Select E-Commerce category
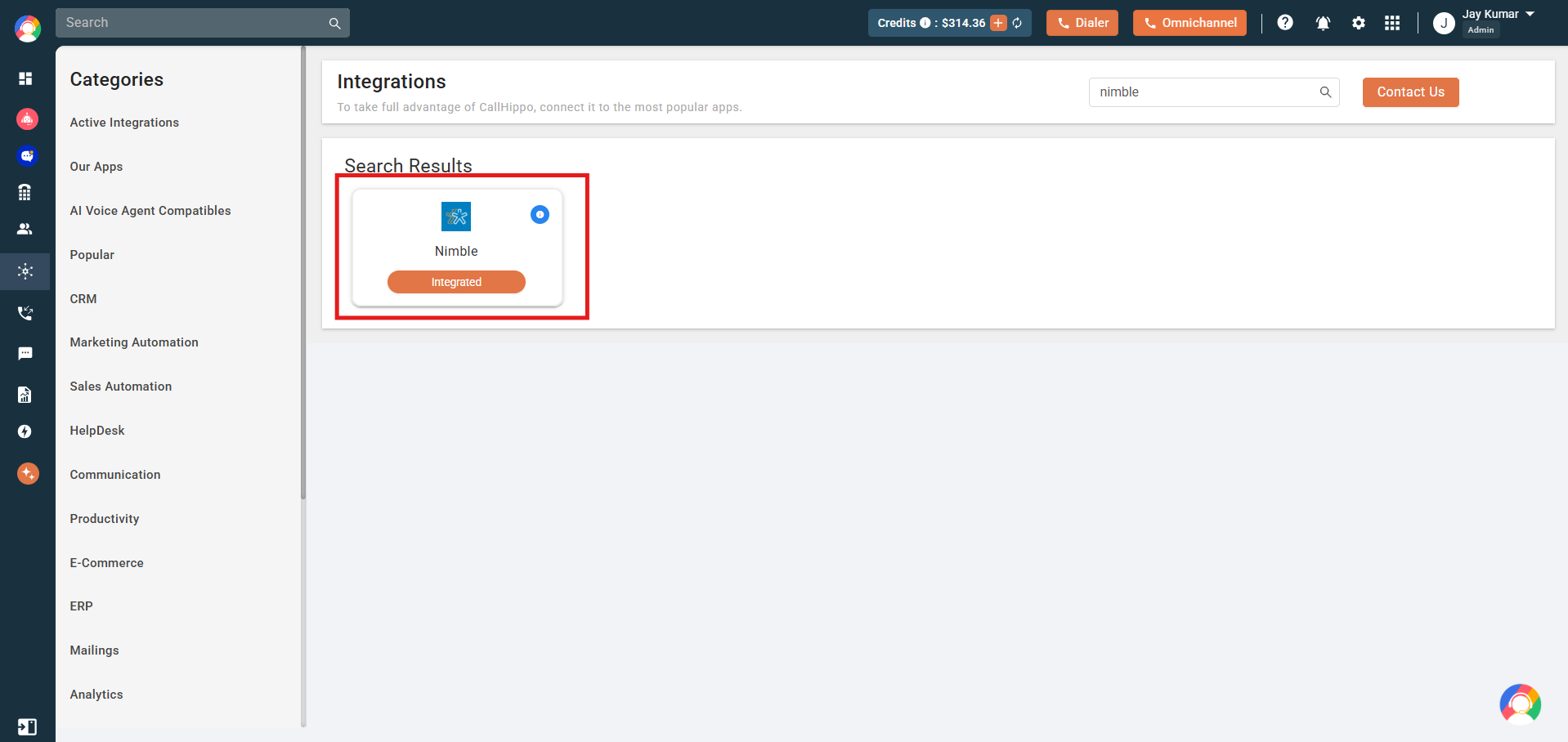The width and height of the screenshot is (1568, 742). click(107, 563)
